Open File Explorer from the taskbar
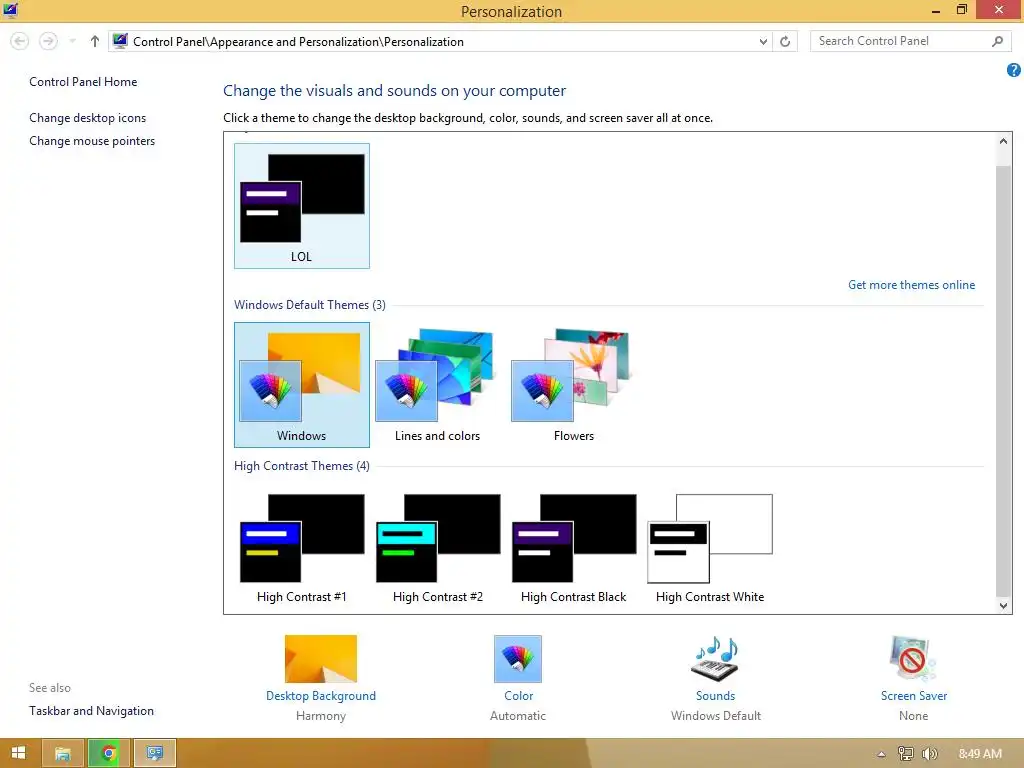1024x768 pixels. pyautogui.click(x=63, y=753)
